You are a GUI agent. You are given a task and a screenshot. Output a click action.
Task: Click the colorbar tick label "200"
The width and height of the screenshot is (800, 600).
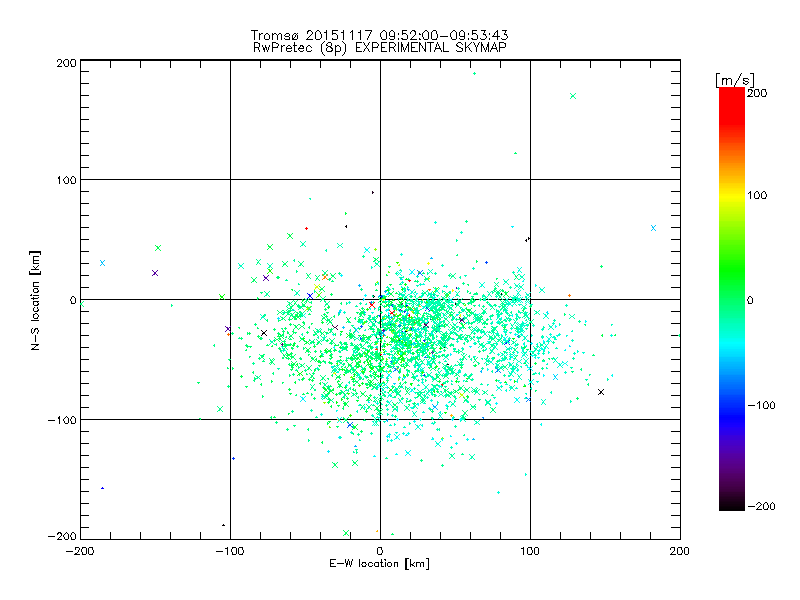click(757, 93)
